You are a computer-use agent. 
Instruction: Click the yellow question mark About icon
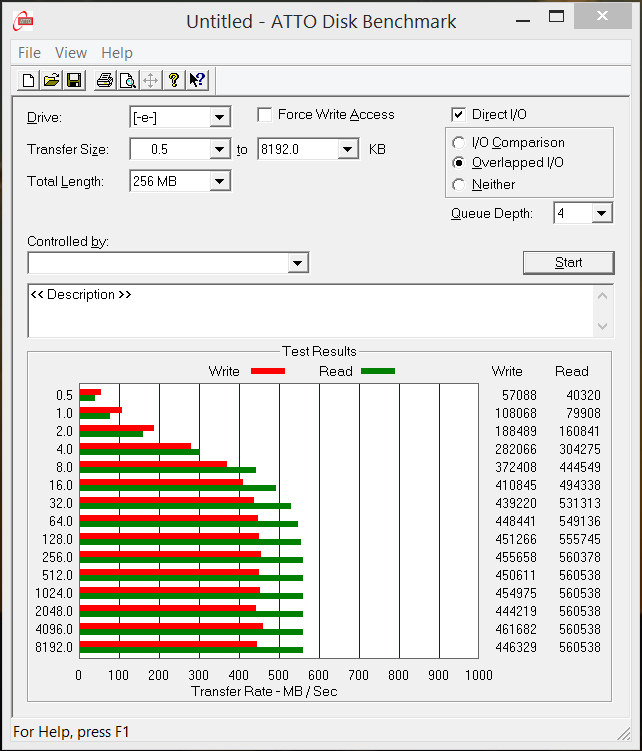point(174,81)
